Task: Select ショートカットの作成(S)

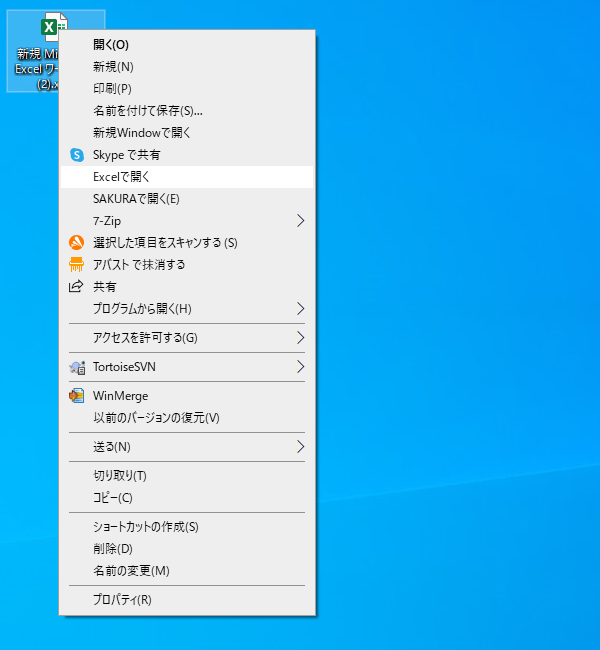Action: (x=187, y=526)
